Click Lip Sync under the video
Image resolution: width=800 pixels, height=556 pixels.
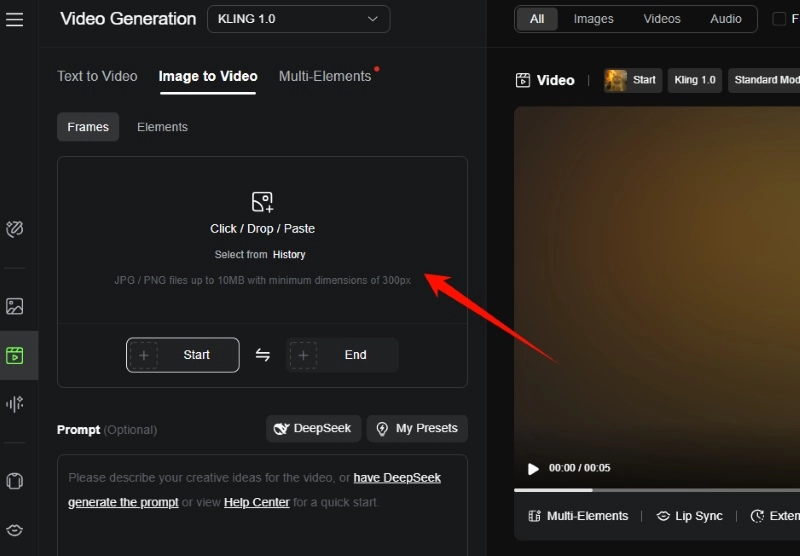(689, 516)
